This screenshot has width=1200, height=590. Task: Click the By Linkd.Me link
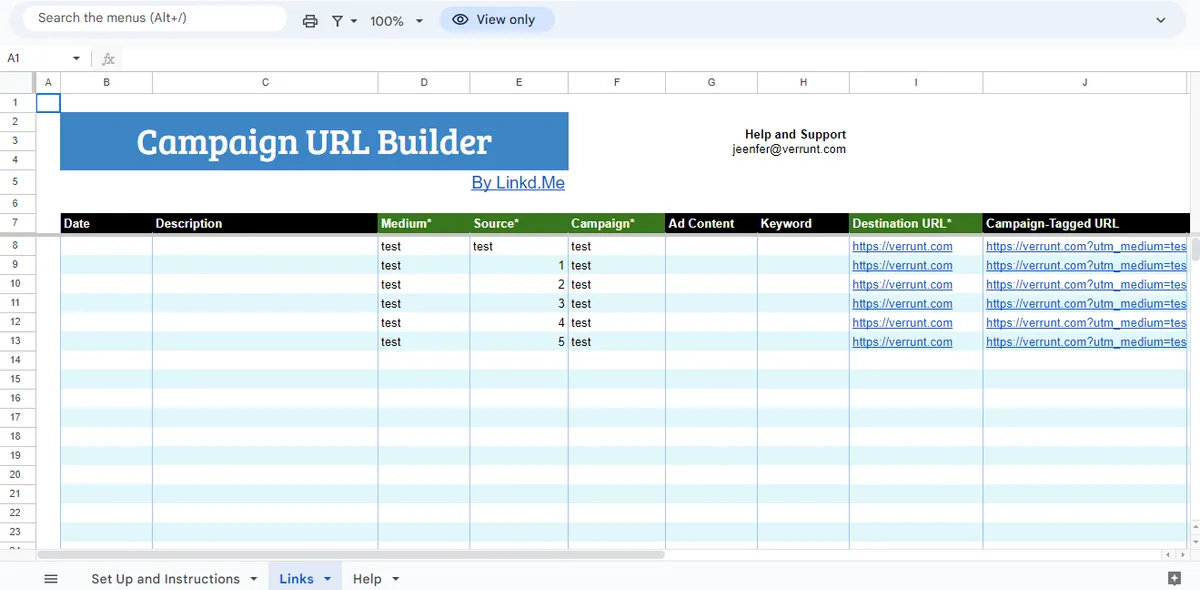pyautogui.click(x=518, y=182)
